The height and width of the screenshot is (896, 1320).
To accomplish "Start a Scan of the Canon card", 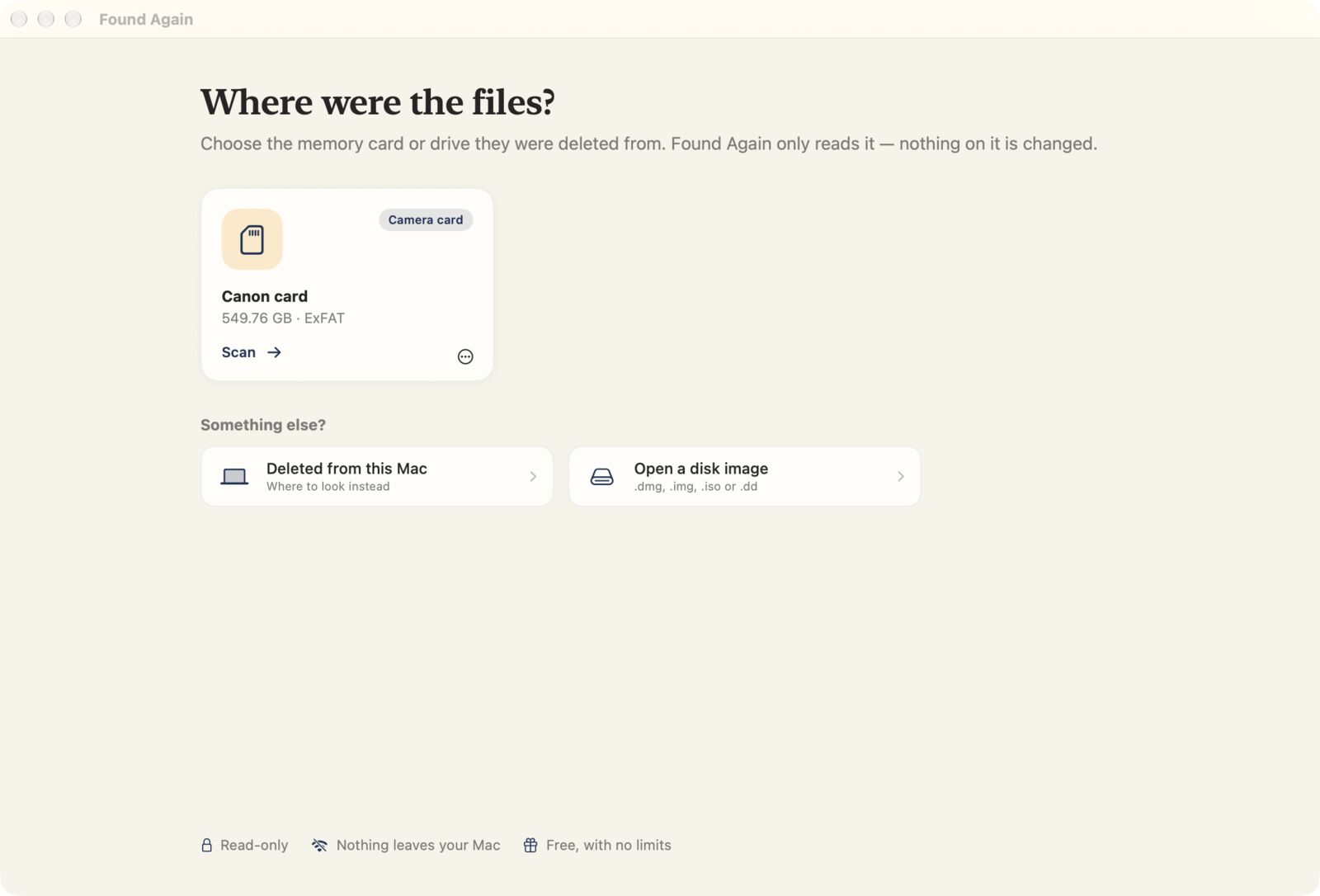I will coord(252,352).
